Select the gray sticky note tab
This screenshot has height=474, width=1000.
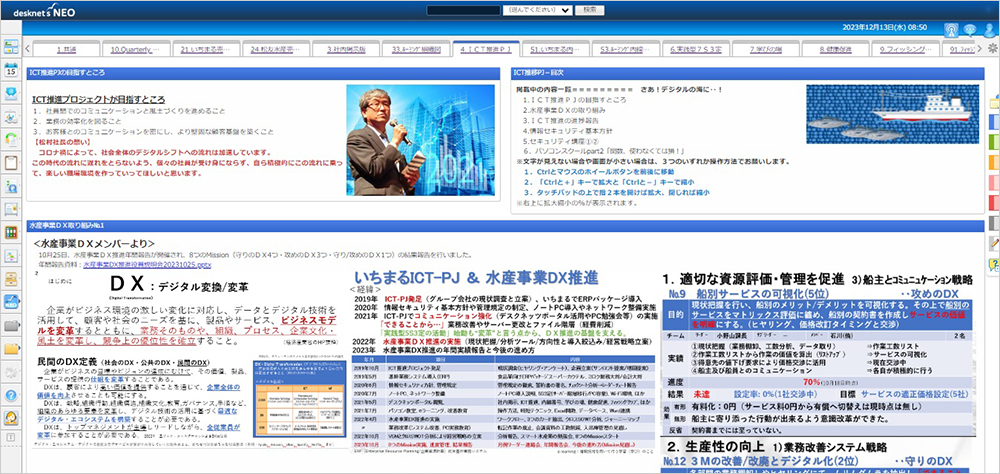994,223
